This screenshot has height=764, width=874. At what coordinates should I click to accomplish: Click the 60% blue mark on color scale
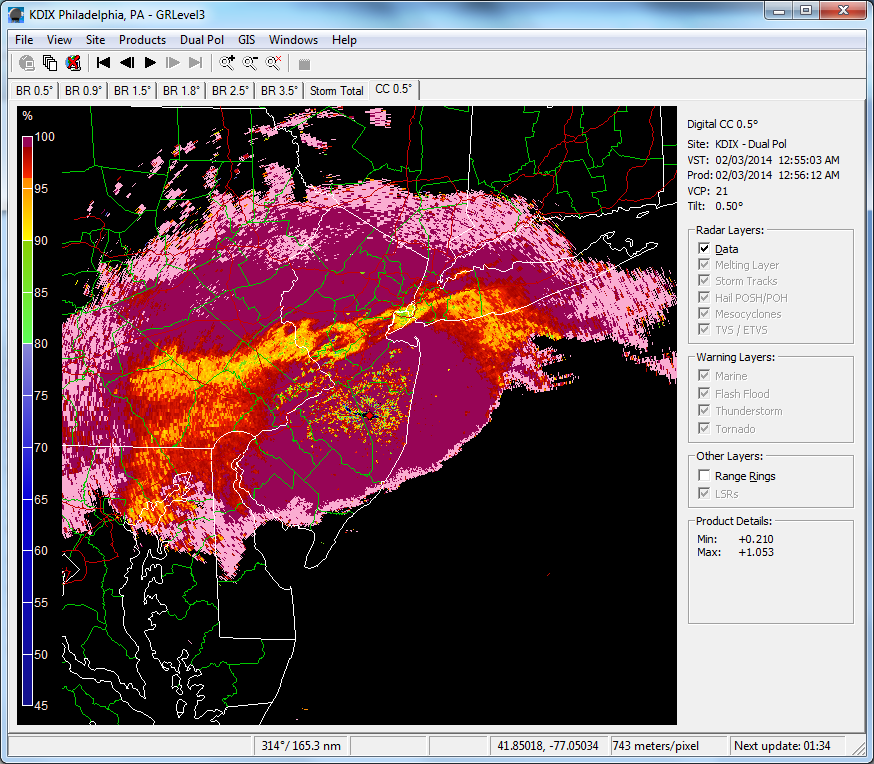tap(41, 551)
